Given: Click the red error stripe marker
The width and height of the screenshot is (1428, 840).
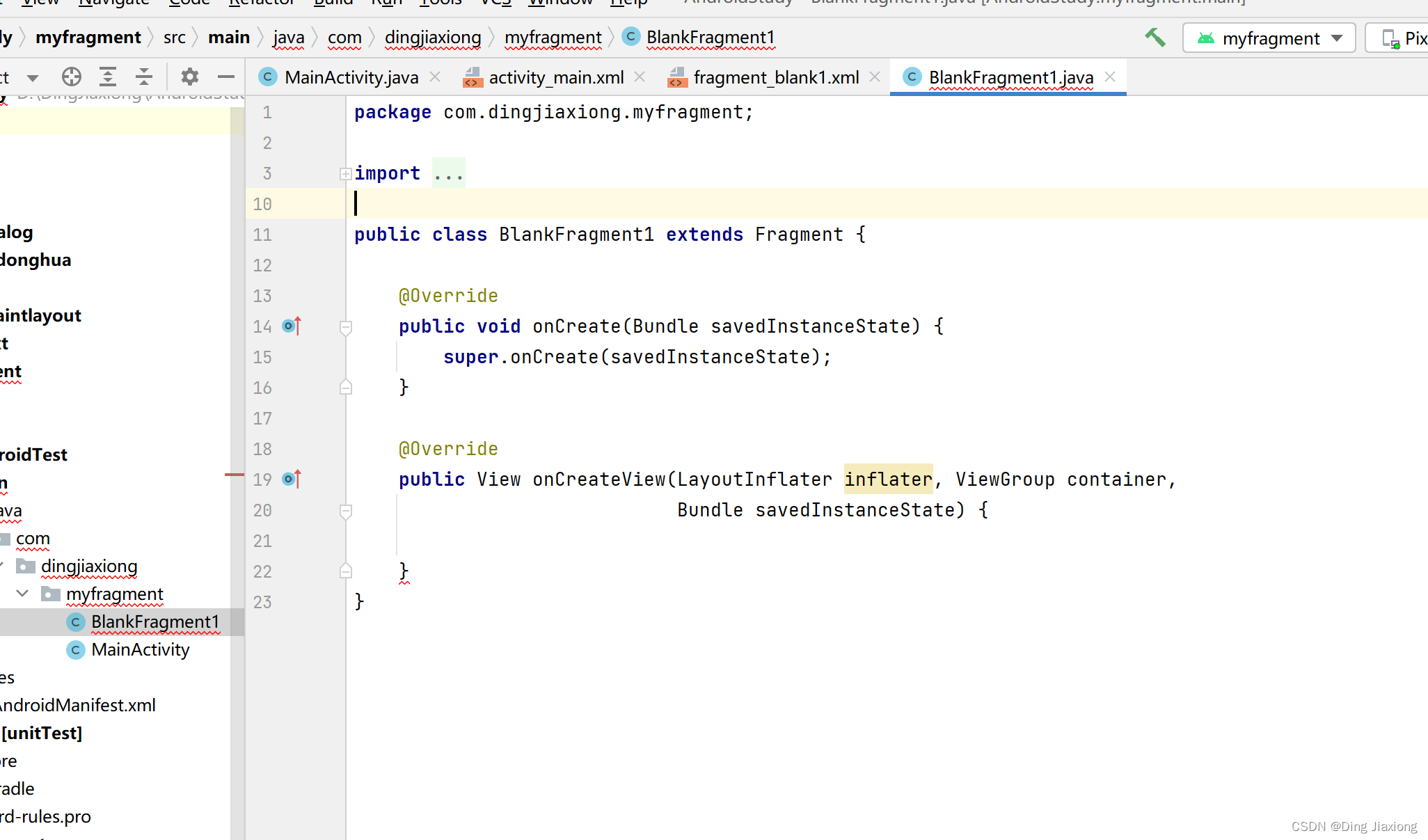Looking at the screenshot, I should (x=235, y=475).
